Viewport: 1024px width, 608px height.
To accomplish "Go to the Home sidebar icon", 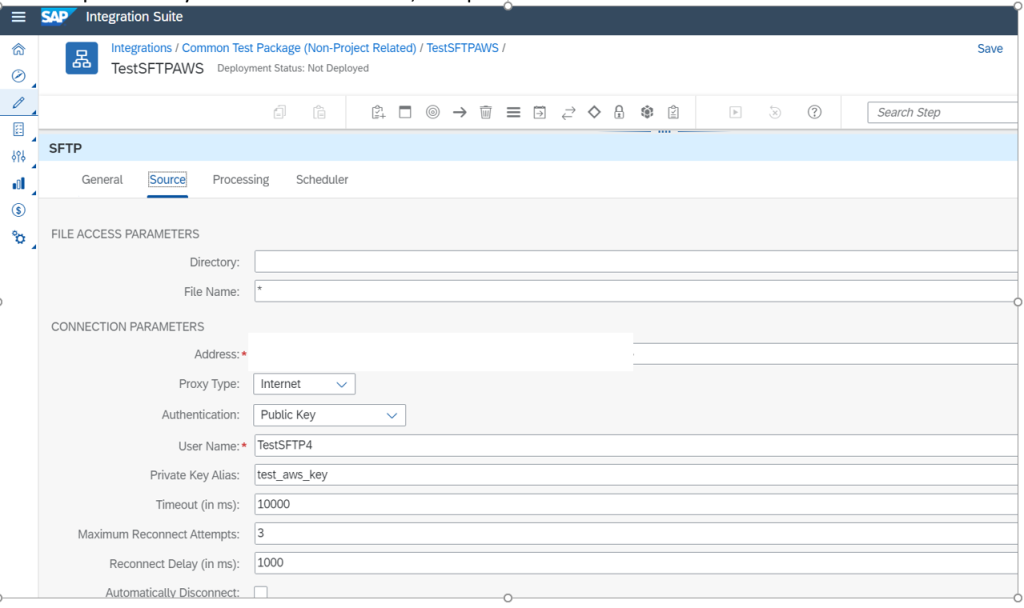I will click(18, 48).
